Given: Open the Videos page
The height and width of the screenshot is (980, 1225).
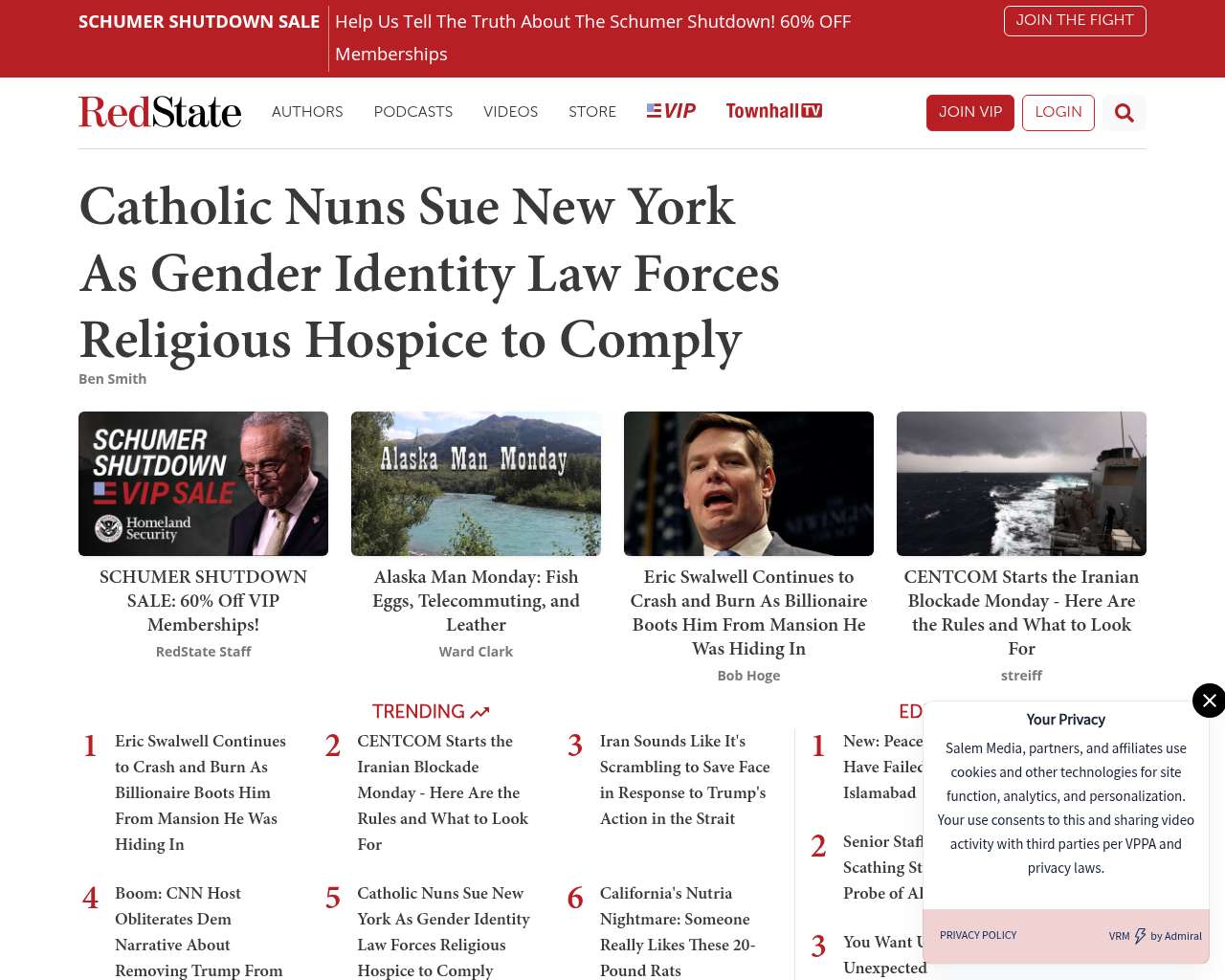Looking at the screenshot, I should tap(510, 112).
